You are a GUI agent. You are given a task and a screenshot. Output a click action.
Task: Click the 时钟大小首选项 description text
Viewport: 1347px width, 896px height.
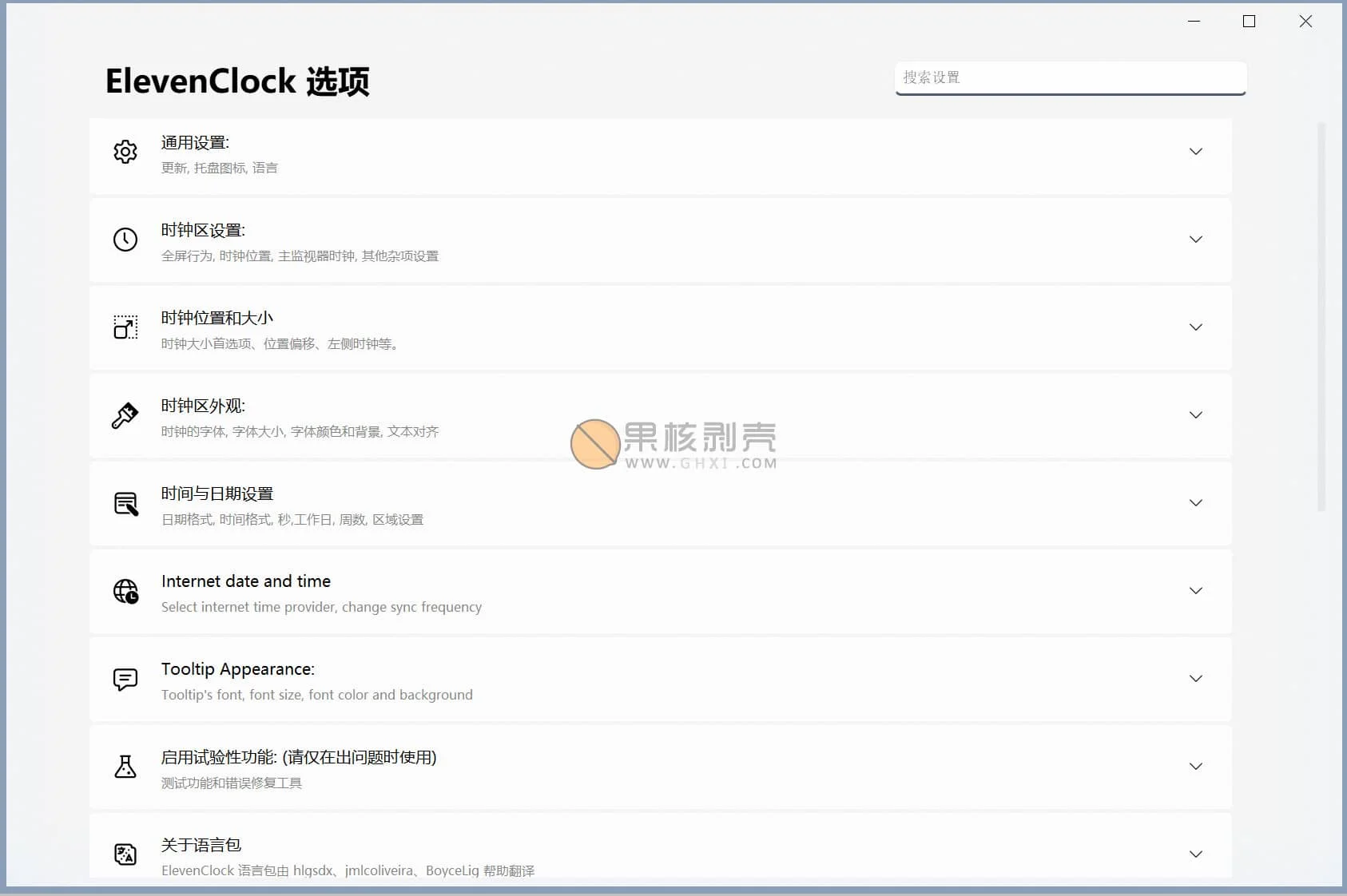pyautogui.click(x=280, y=344)
